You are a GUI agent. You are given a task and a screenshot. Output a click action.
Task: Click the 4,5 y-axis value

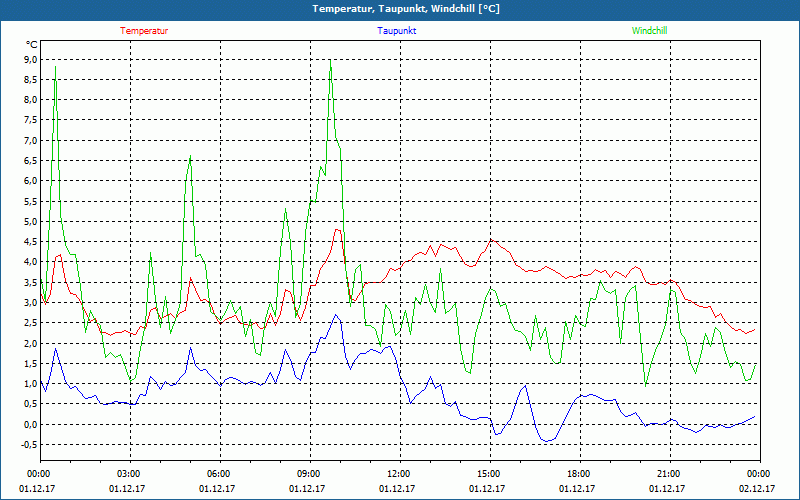point(31,241)
